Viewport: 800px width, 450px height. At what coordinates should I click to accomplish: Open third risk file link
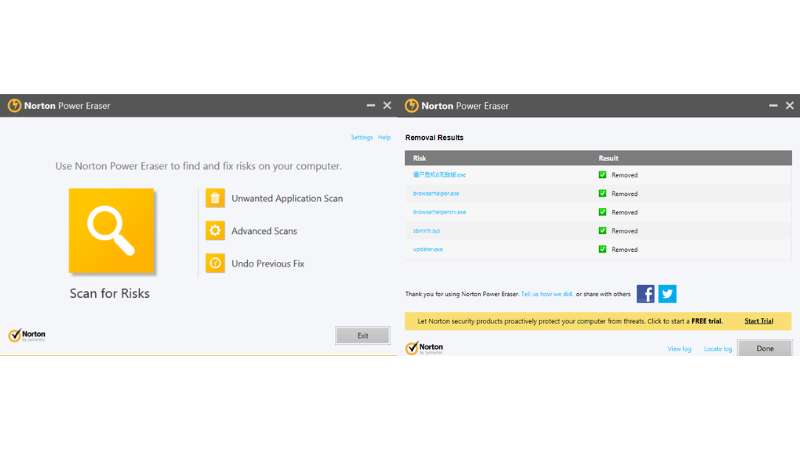[439, 212]
